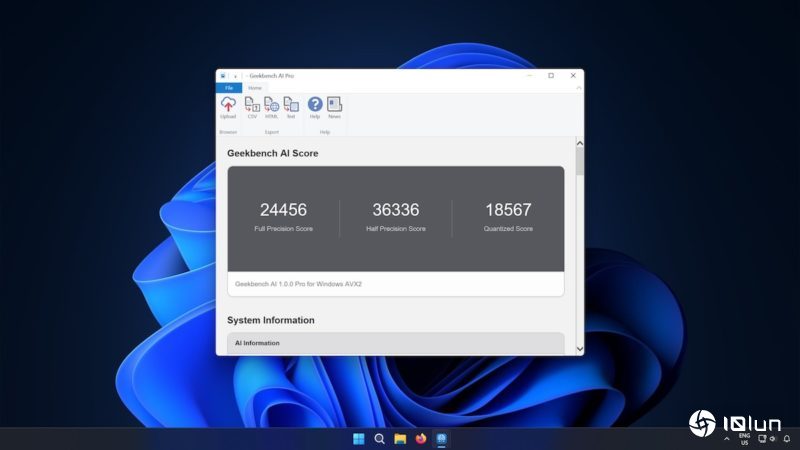Open the quick access toolbar dropdown arrow
Viewport: 800px width, 450px height.
[x=235, y=76]
